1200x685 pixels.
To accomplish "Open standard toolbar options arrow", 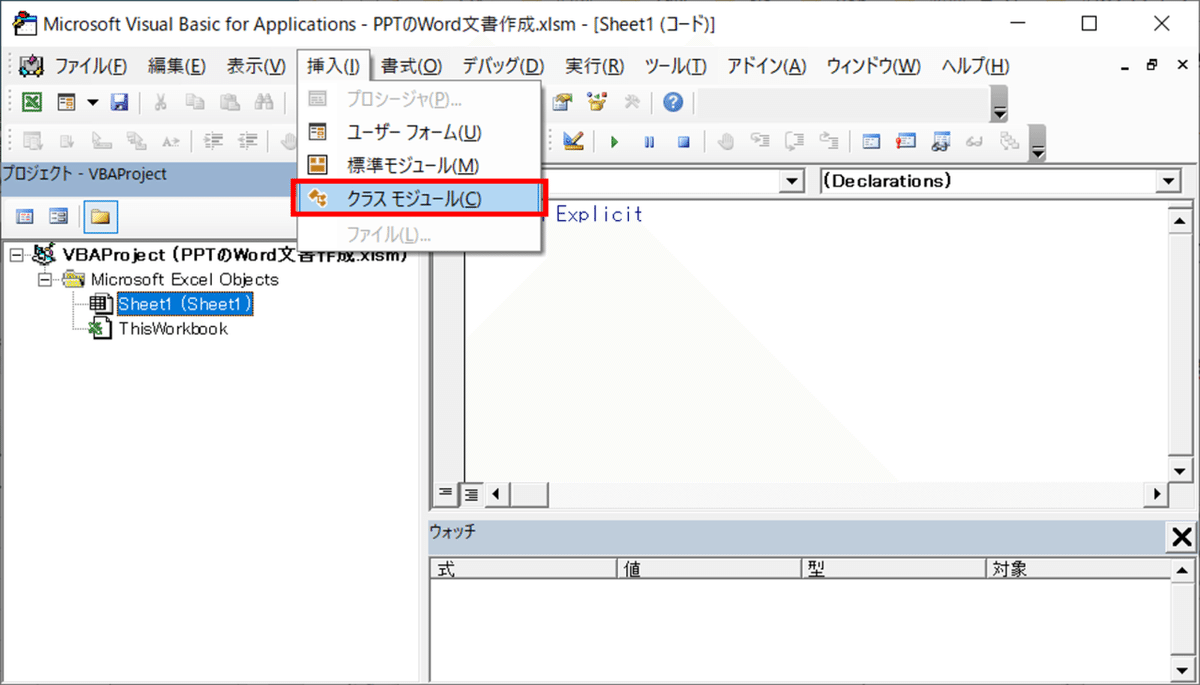I will click(x=999, y=103).
